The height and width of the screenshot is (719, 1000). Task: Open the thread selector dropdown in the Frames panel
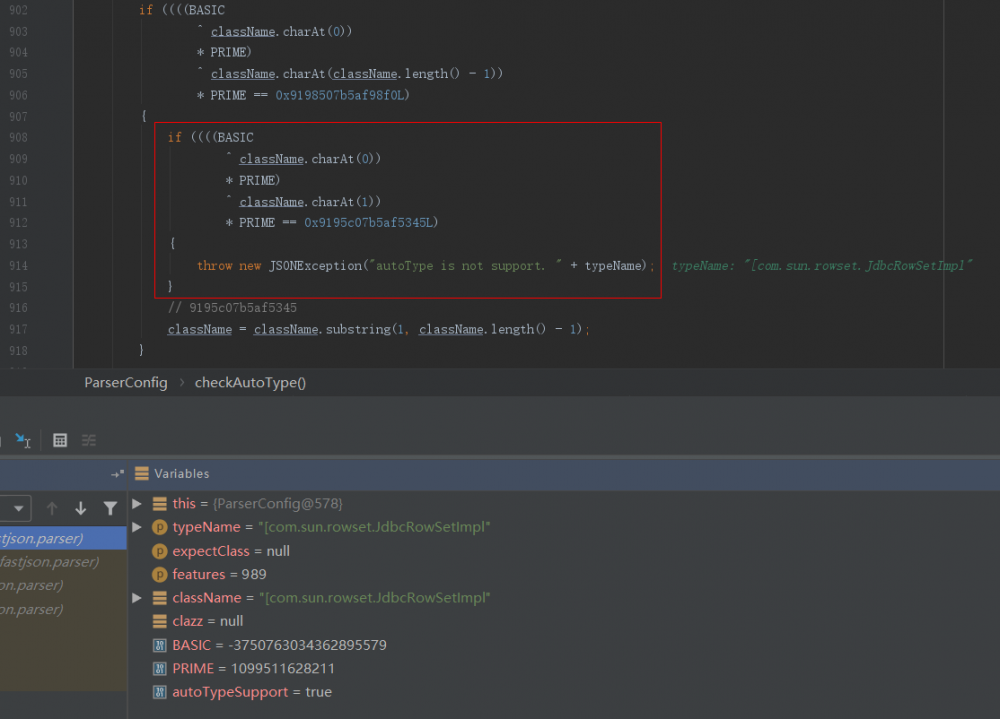click(x=18, y=508)
